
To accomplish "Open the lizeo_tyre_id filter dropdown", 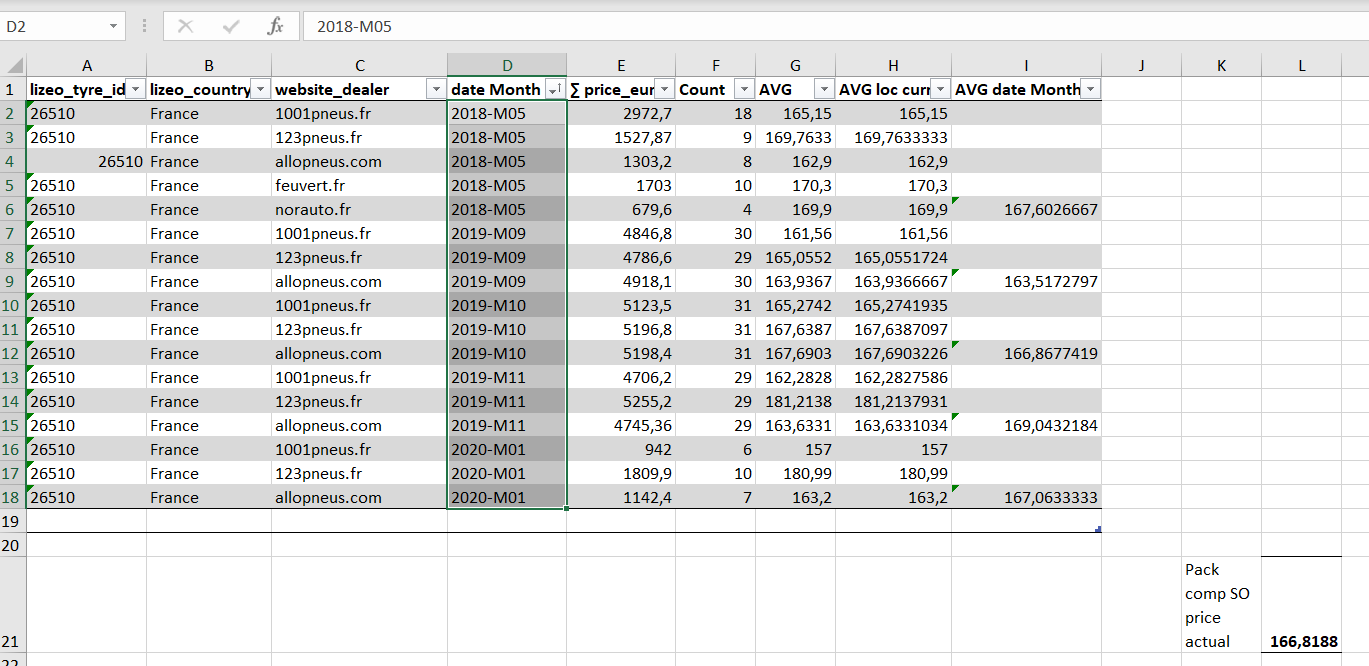I will tap(136, 90).
